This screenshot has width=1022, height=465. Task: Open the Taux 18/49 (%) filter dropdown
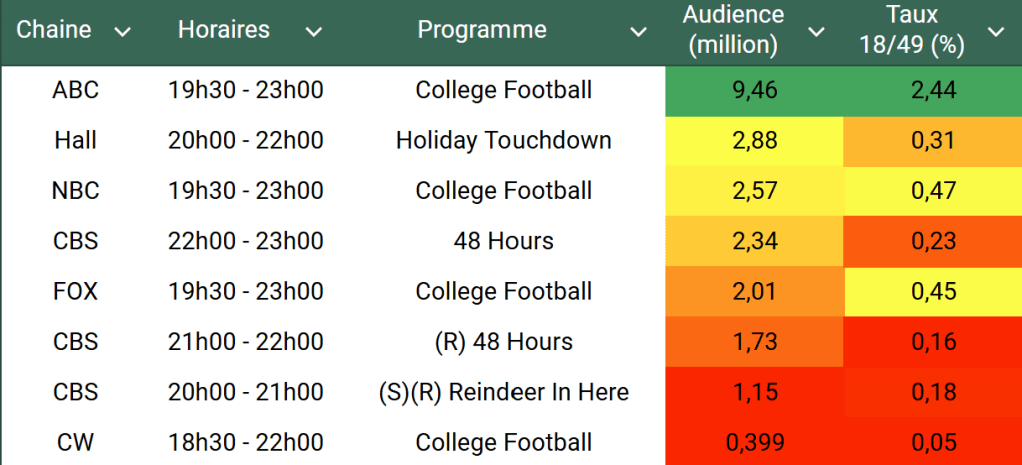tap(996, 32)
